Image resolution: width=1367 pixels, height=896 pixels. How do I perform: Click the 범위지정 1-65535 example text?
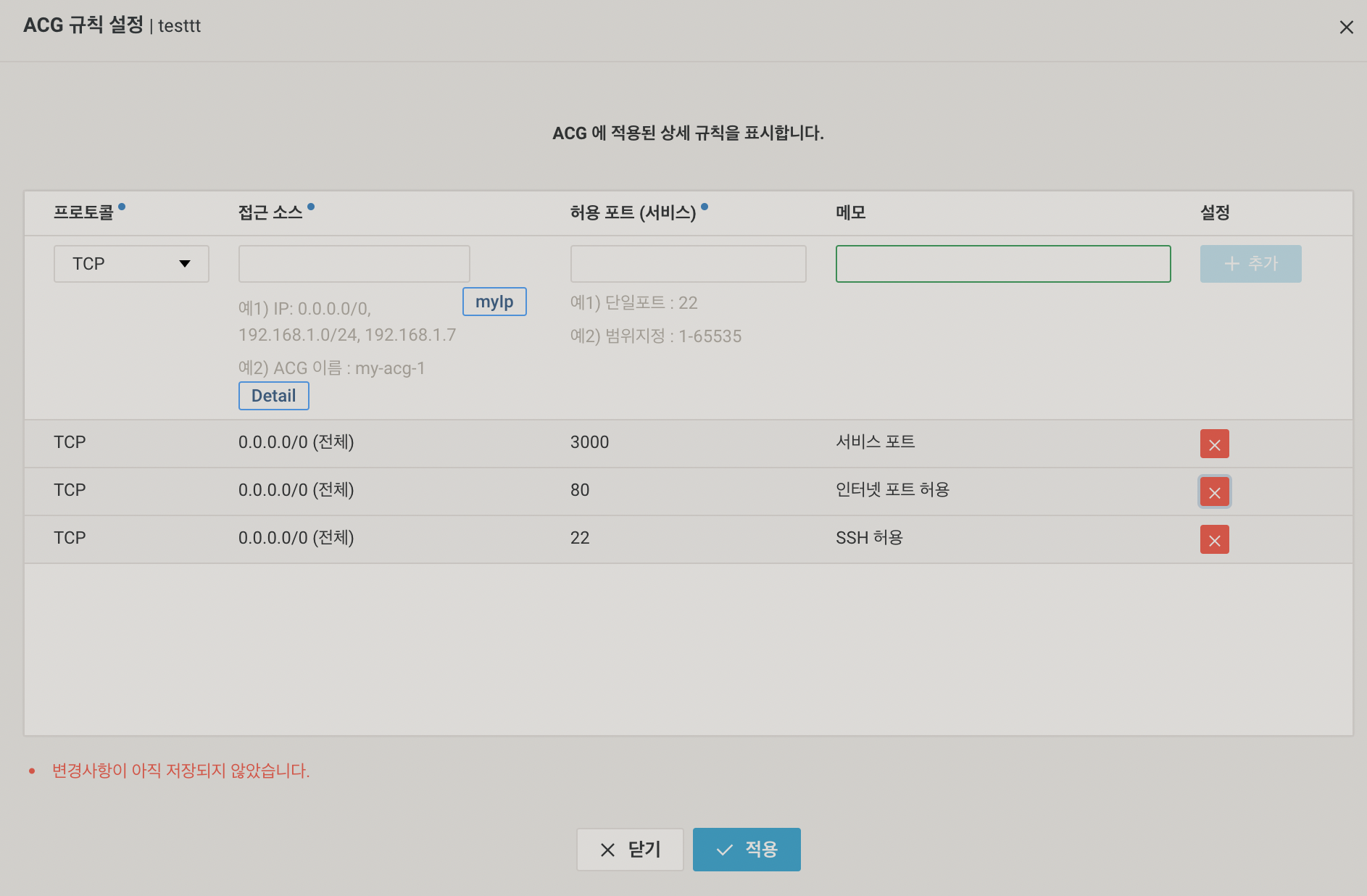click(x=655, y=336)
